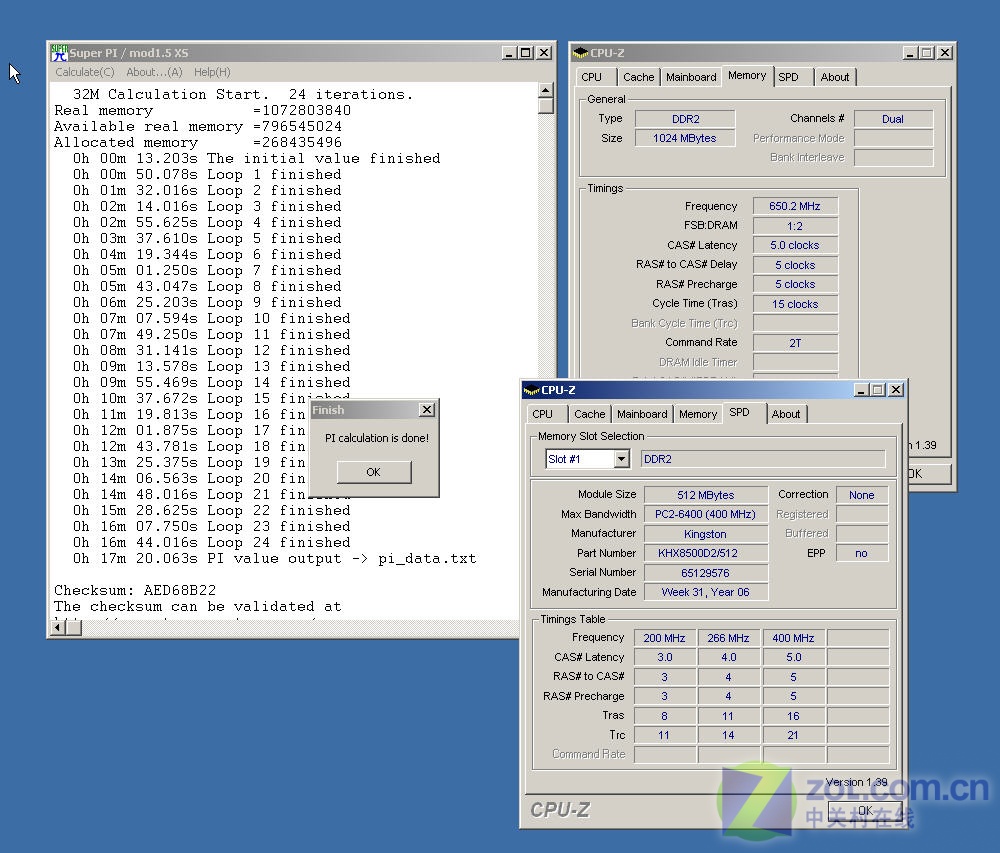The width and height of the screenshot is (1000, 853).
Task: Click the Super PI title bar icon
Action: tap(59, 53)
